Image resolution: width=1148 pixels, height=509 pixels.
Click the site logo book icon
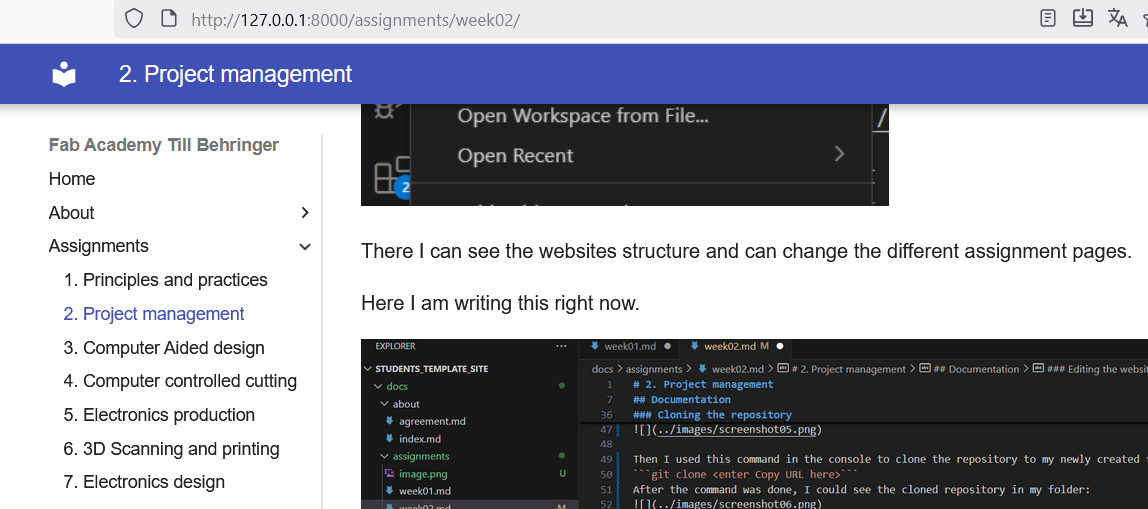point(64,74)
